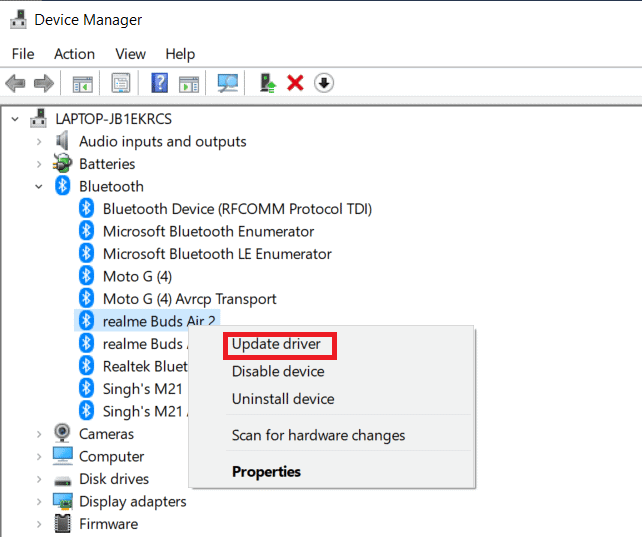The width and height of the screenshot is (642, 537).
Task: Click the blue Help question-mark icon
Action: [160, 83]
